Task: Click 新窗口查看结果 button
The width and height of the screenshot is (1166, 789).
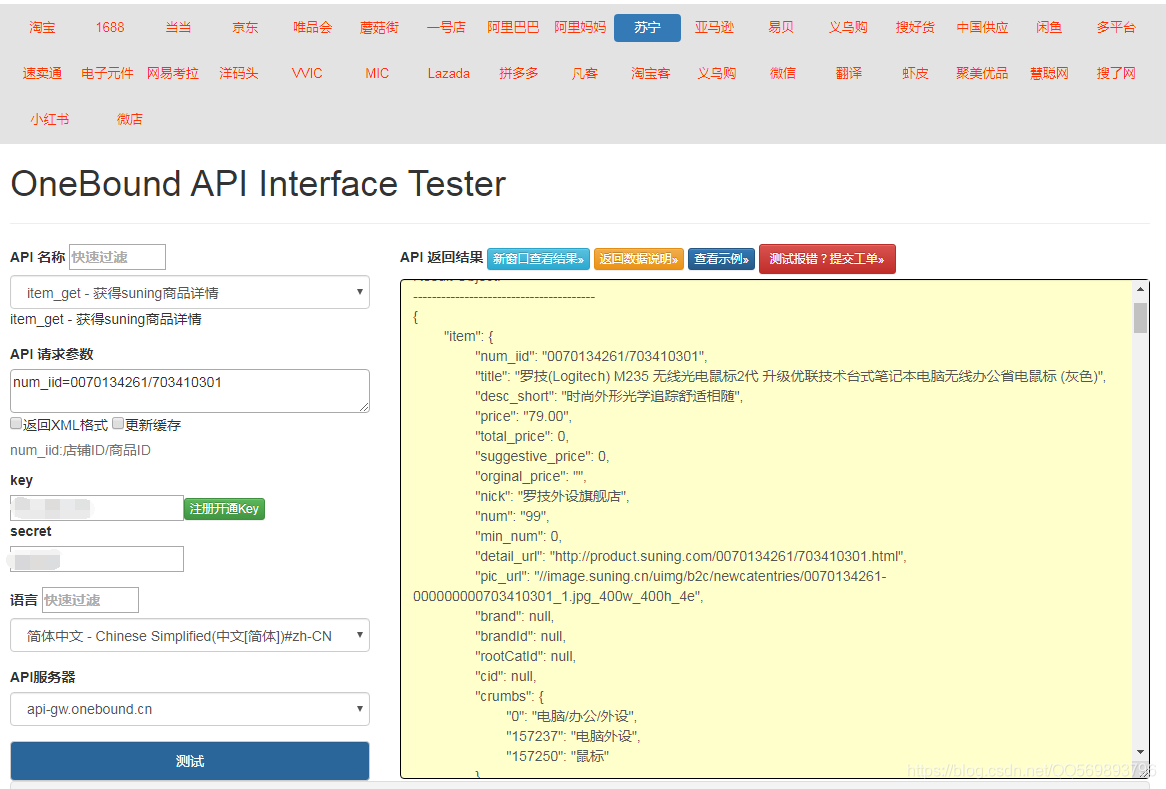Action: click(x=538, y=259)
